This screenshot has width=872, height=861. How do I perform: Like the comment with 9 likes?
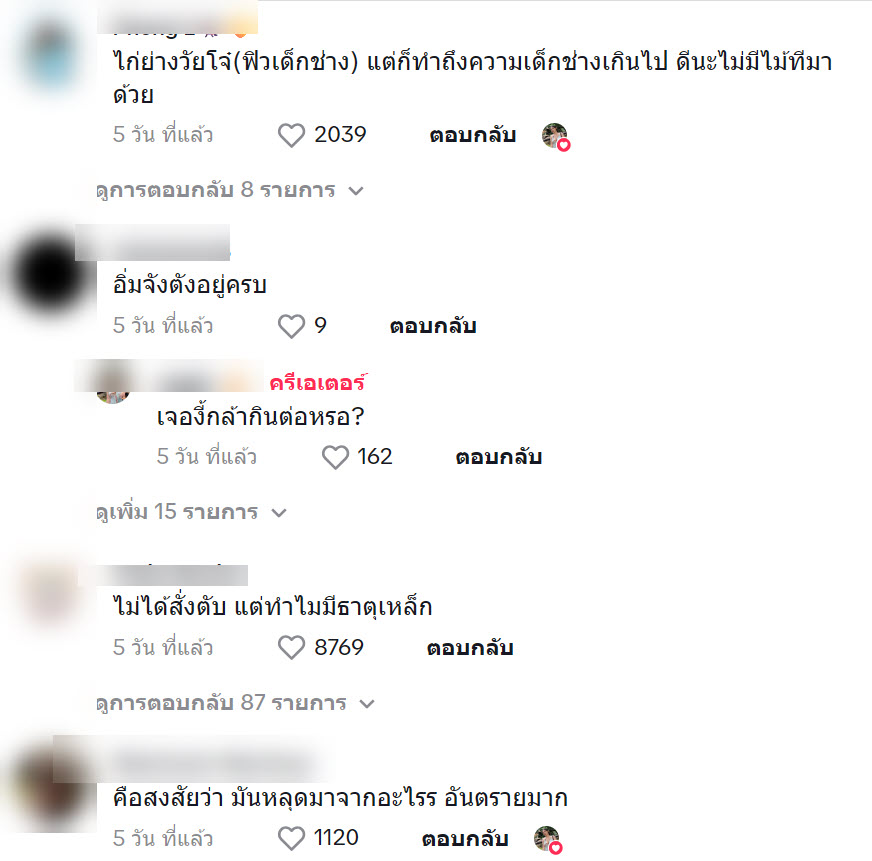[x=291, y=326]
